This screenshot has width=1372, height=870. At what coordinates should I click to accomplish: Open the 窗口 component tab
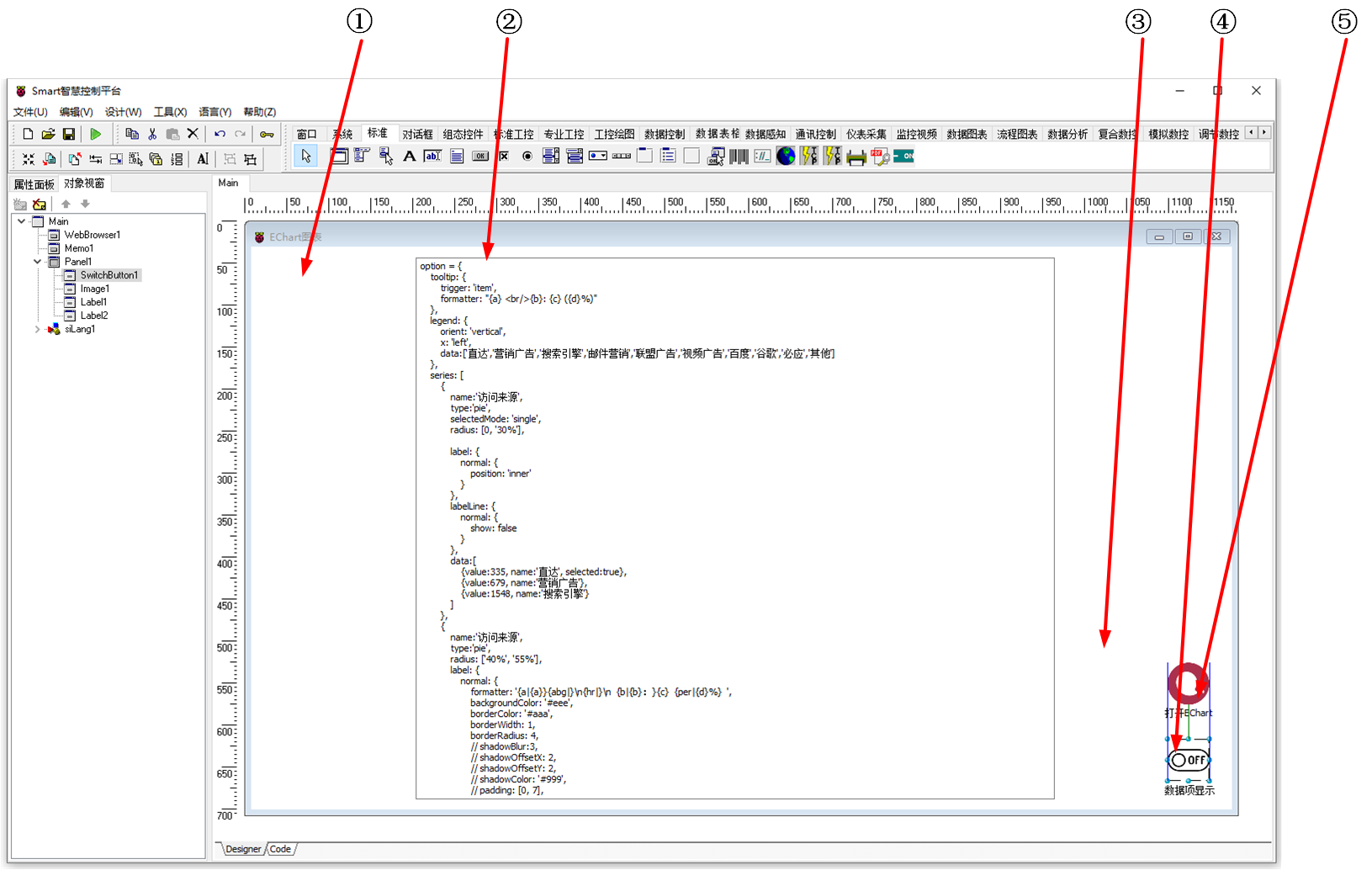(x=307, y=134)
